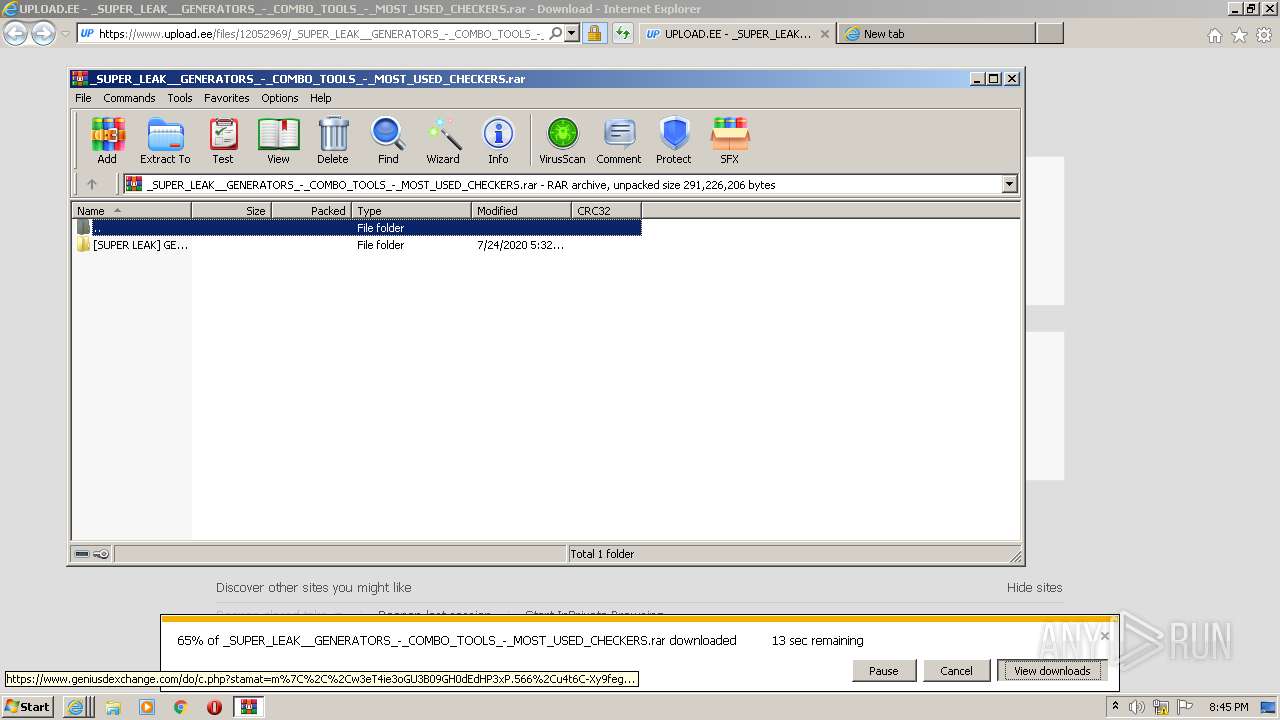Image resolution: width=1280 pixels, height=720 pixels.
Task: Select the [SUPER LEAK] GE... folder row
Action: [x=357, y=245]
